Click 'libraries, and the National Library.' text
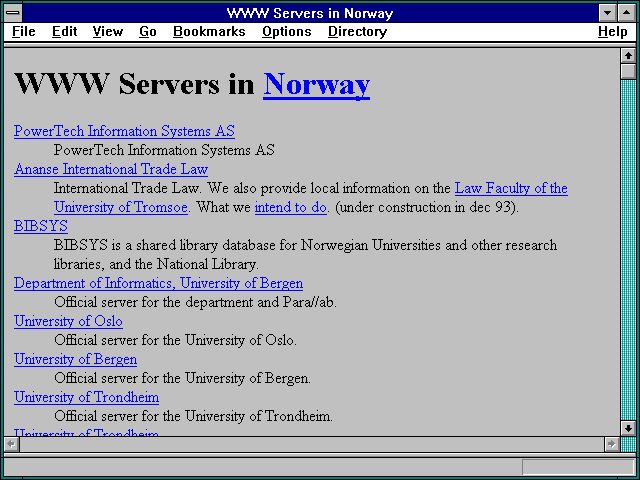Screen dimensions: 640x480 coord(156,264)
